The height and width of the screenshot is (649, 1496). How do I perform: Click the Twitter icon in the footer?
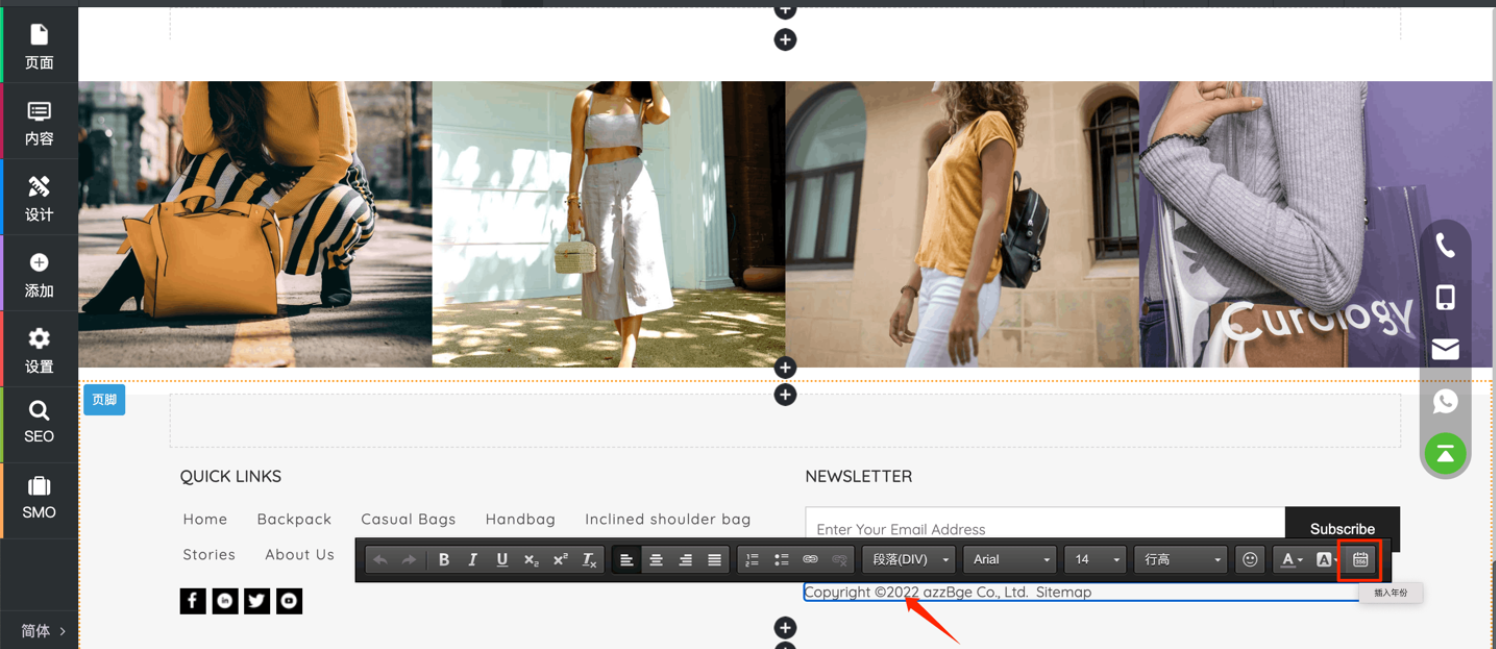pos(257,601)
